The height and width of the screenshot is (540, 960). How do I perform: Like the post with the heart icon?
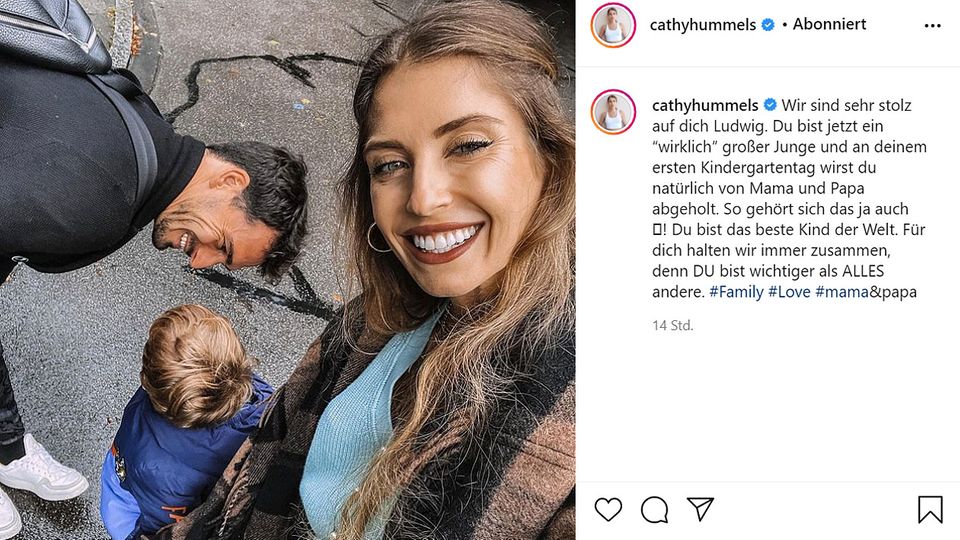point(608,509)
